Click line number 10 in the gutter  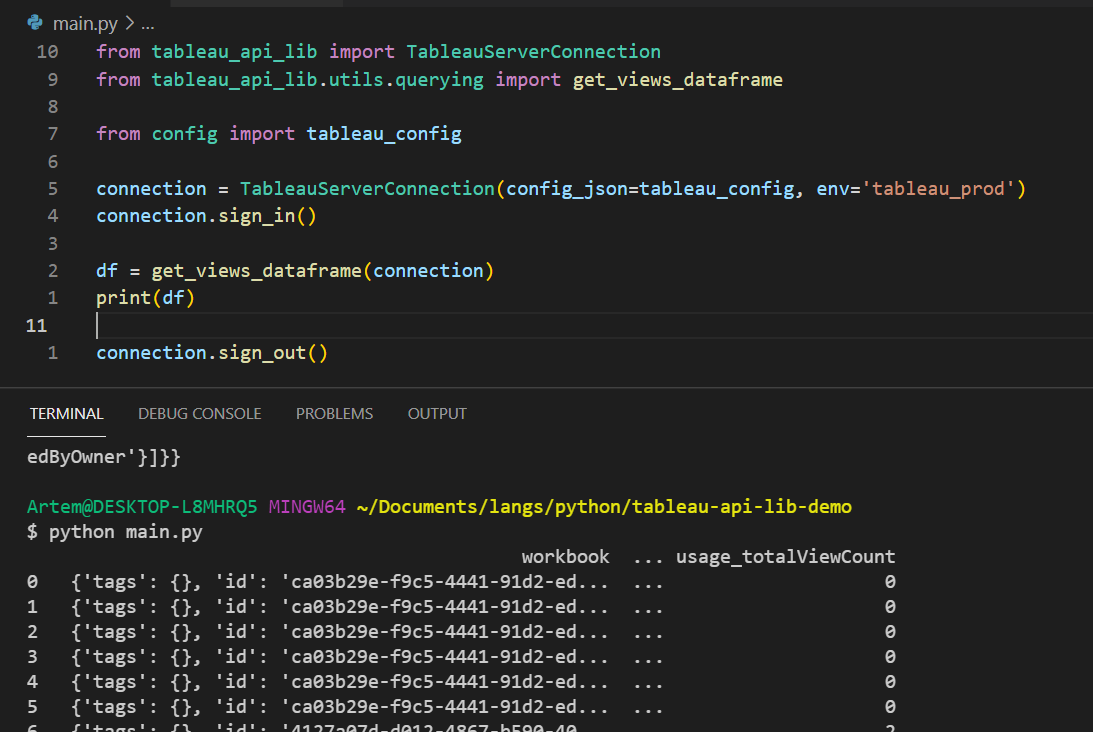coord(47,52)
